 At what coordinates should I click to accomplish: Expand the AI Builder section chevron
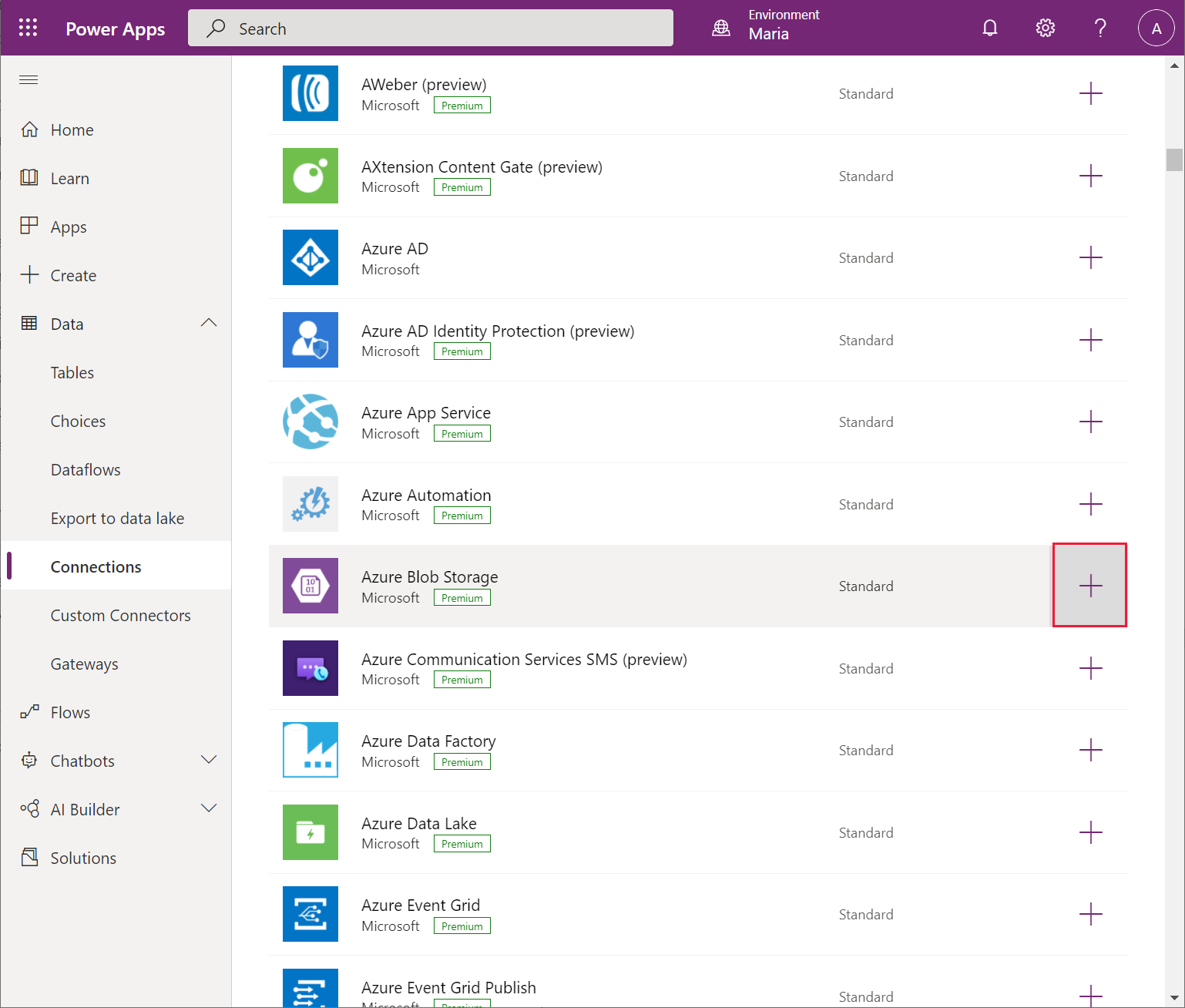pos(209,808)
